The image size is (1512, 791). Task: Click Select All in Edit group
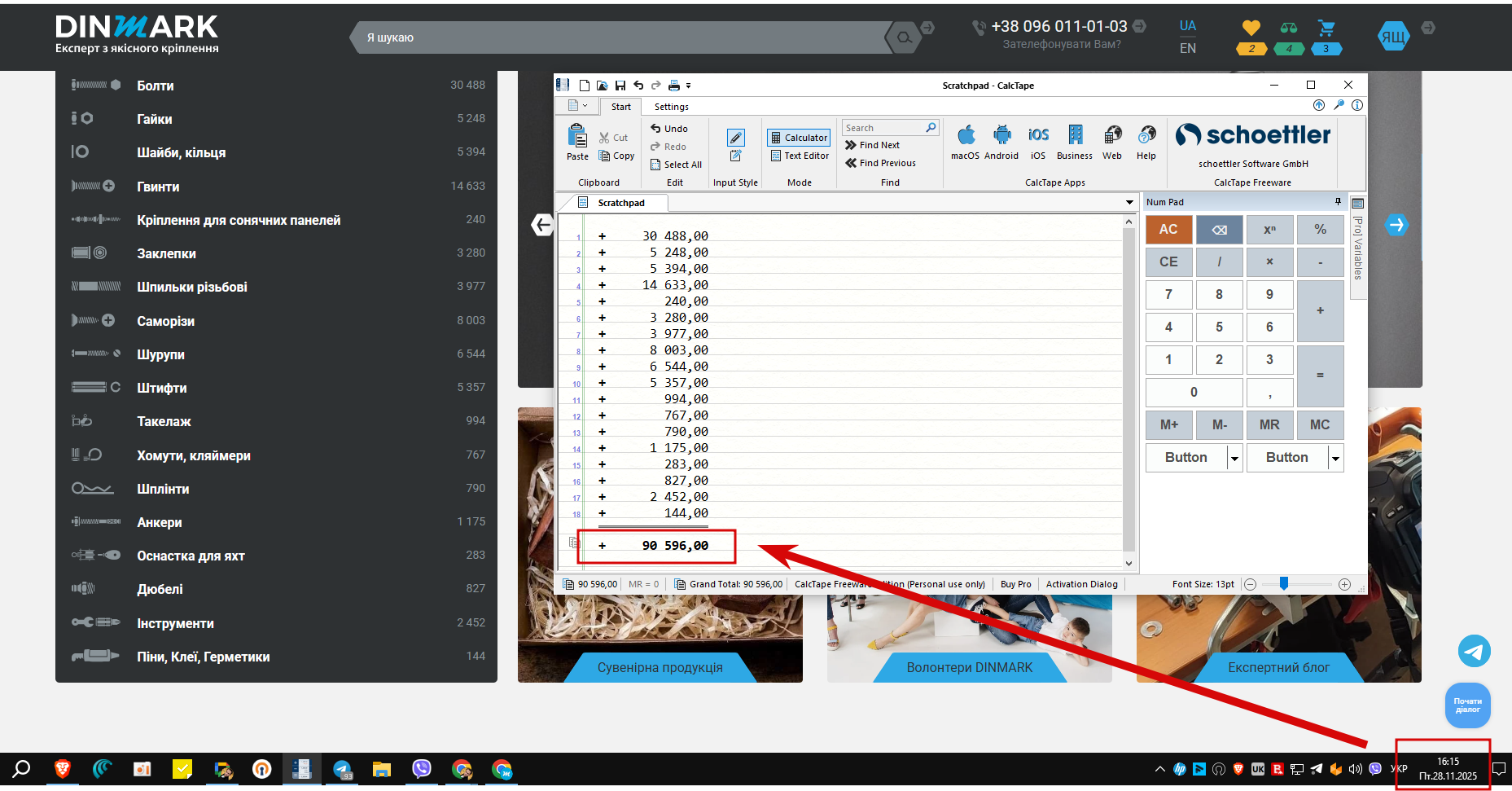coord(676,165)
